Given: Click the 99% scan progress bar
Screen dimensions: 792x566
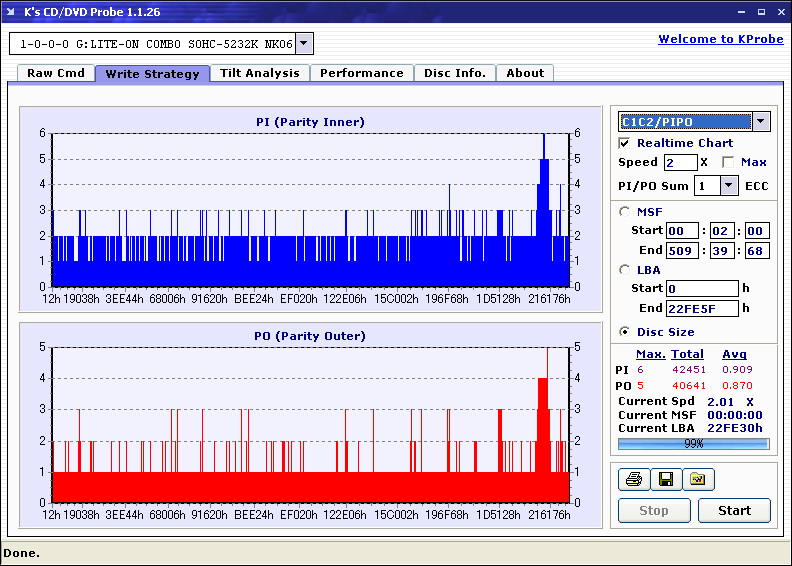Looking at the screenshot, I should click(693, 443).
